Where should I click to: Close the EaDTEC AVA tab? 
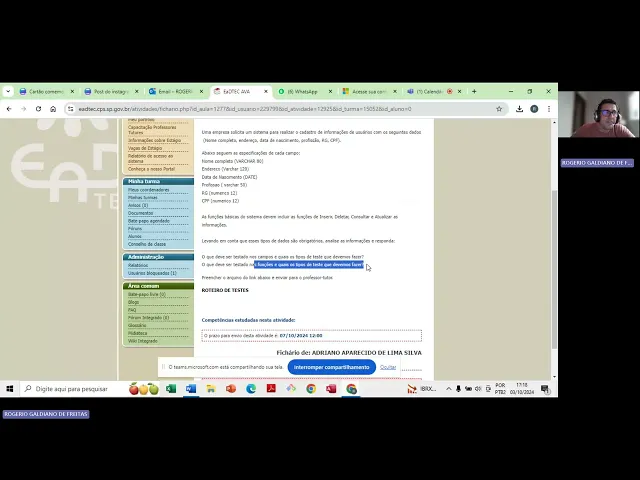(266, 91)
